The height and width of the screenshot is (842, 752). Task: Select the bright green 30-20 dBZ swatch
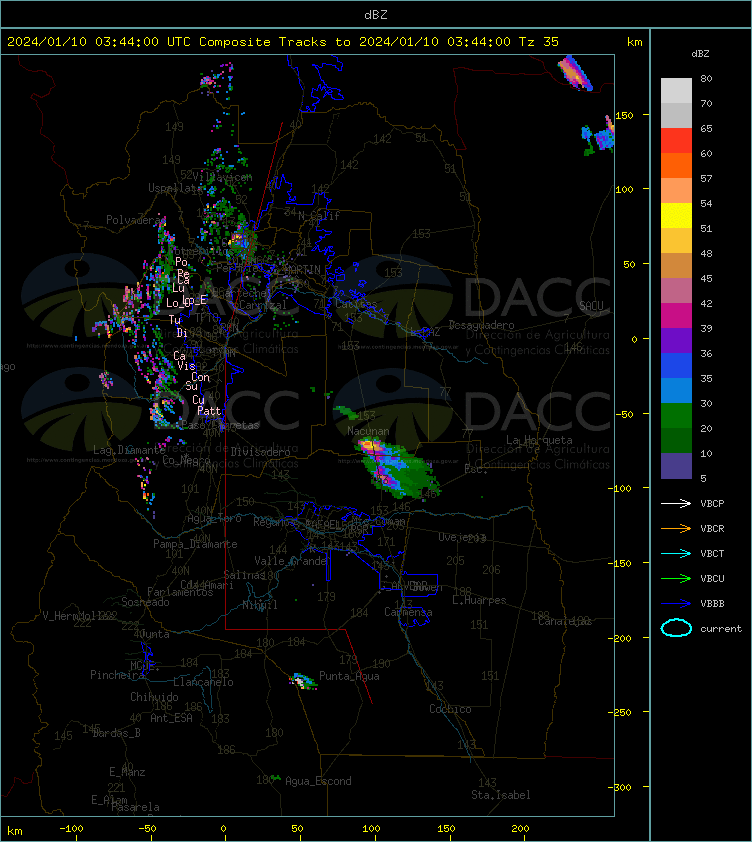(x=676, y=416)
